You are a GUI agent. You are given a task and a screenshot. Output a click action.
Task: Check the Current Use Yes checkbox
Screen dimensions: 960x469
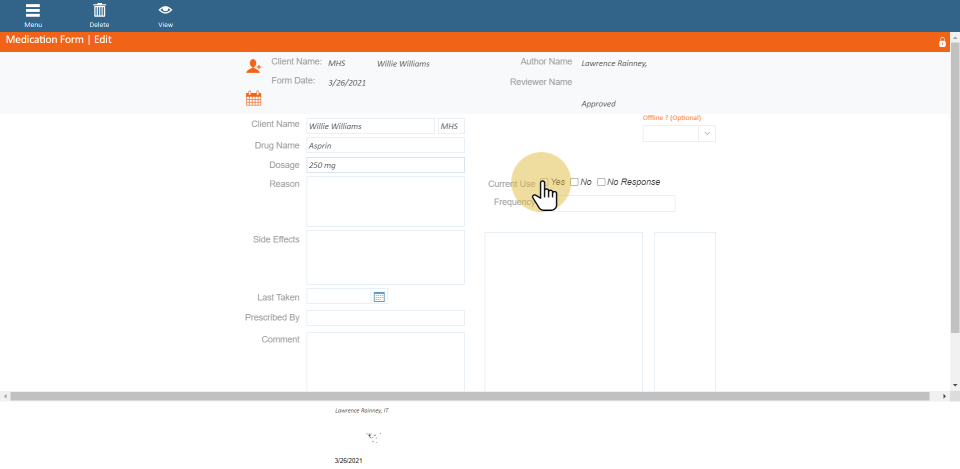pos(544,182)
